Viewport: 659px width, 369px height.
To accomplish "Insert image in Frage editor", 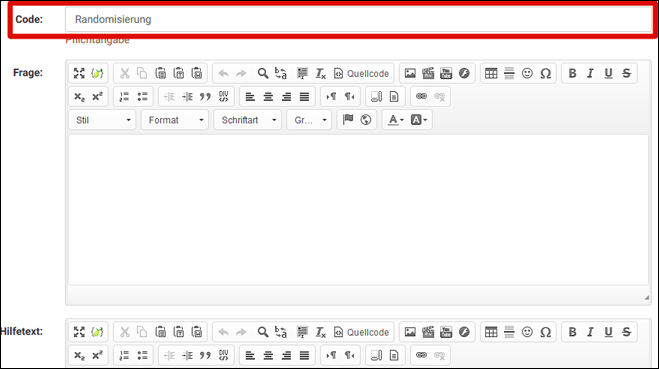I will click(x=410, y=73).
